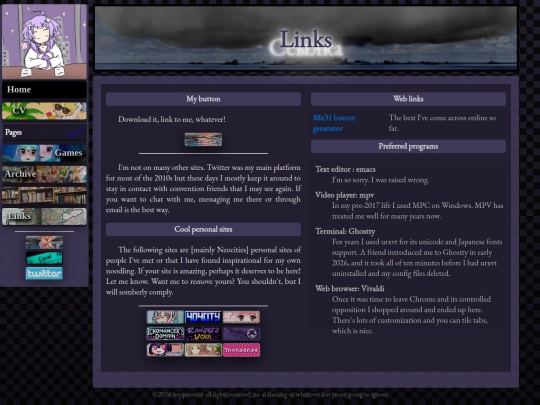Click the paragraph starting 'The following sites are'
The width and height of the screenshot is (540, 405).
(x=203, y=271)
